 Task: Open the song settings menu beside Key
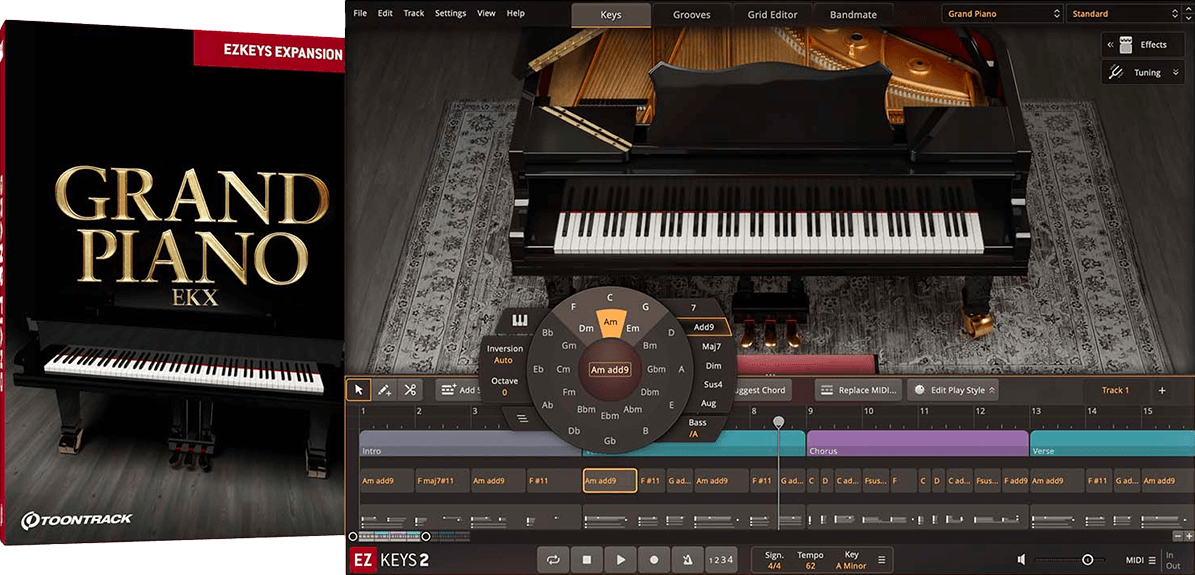pyautogui.click(x=881, y=560)
